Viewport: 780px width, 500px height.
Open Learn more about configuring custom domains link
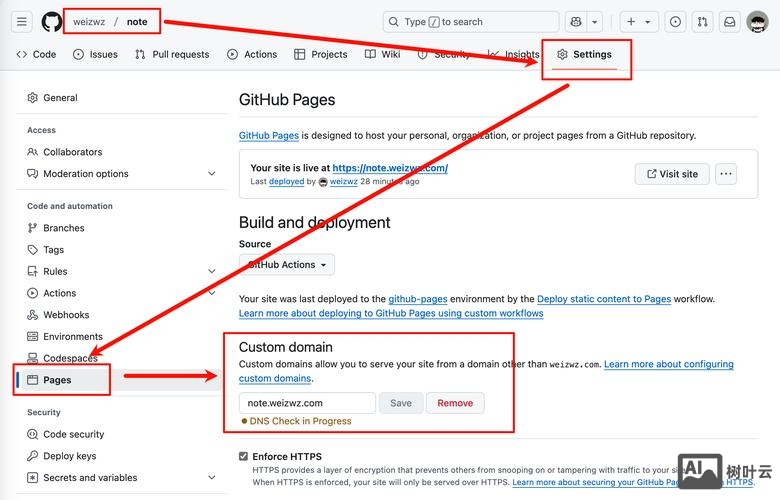coord(669,364)
